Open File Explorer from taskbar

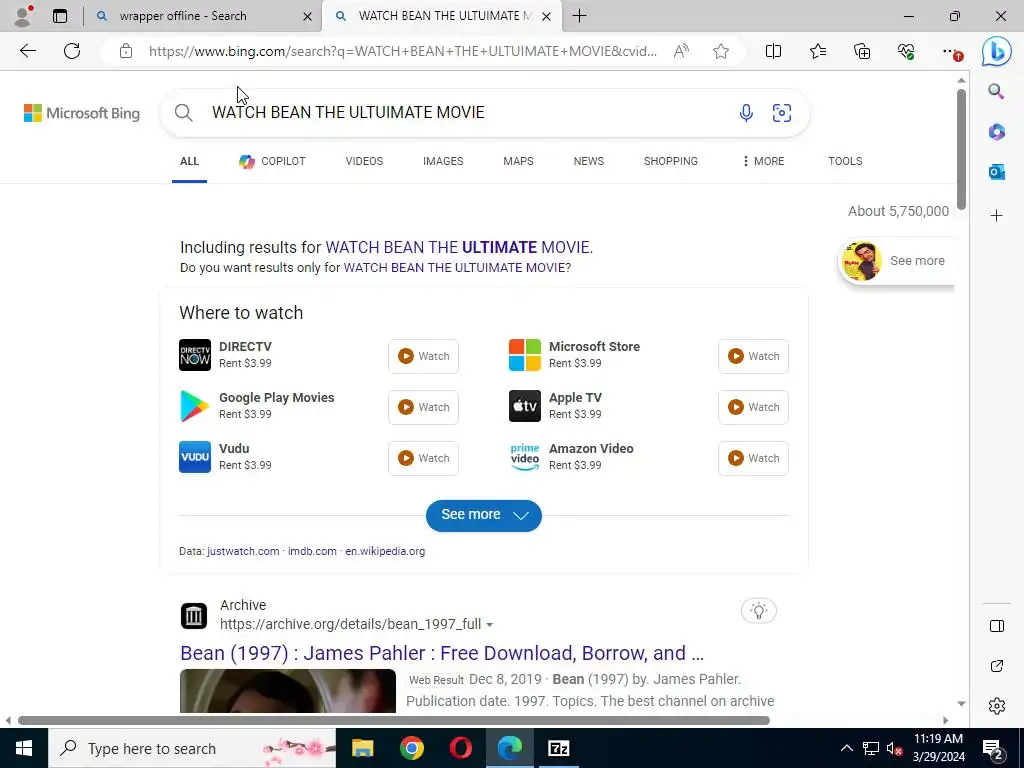(362, 748)
